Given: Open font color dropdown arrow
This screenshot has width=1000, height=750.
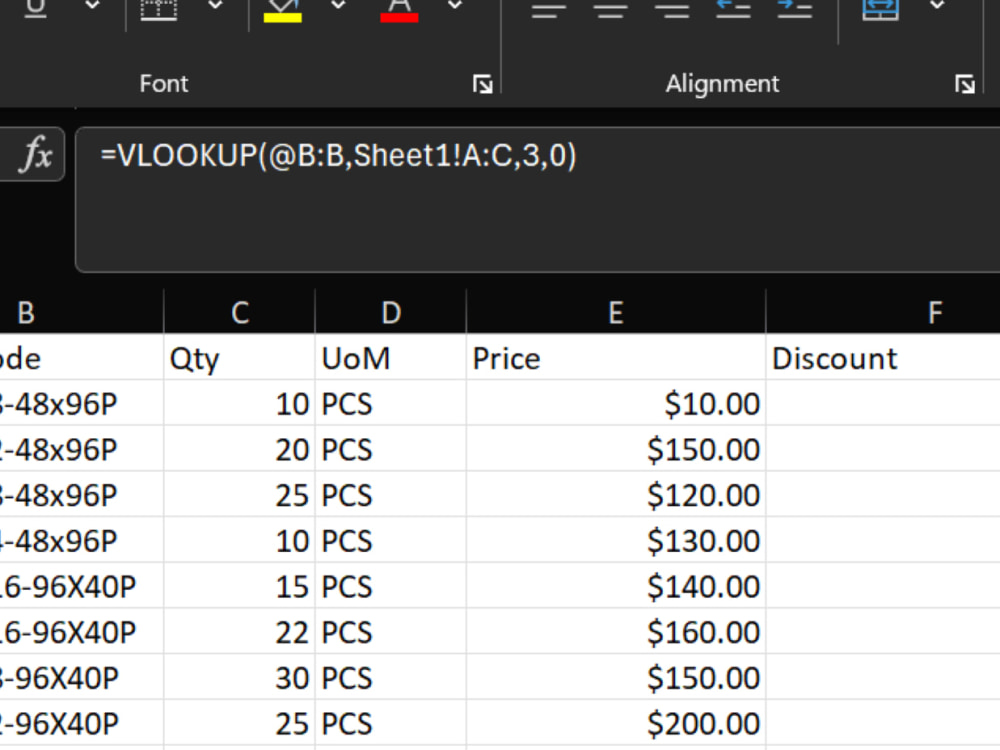Looking at the screenshot, I should pyautogui.click(x=455, y=5).
